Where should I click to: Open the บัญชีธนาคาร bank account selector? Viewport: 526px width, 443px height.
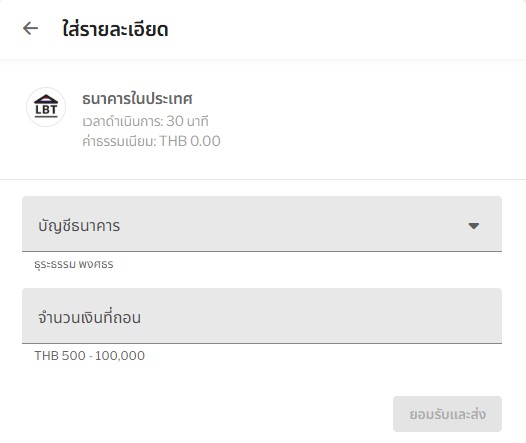(x=262, y=224)
